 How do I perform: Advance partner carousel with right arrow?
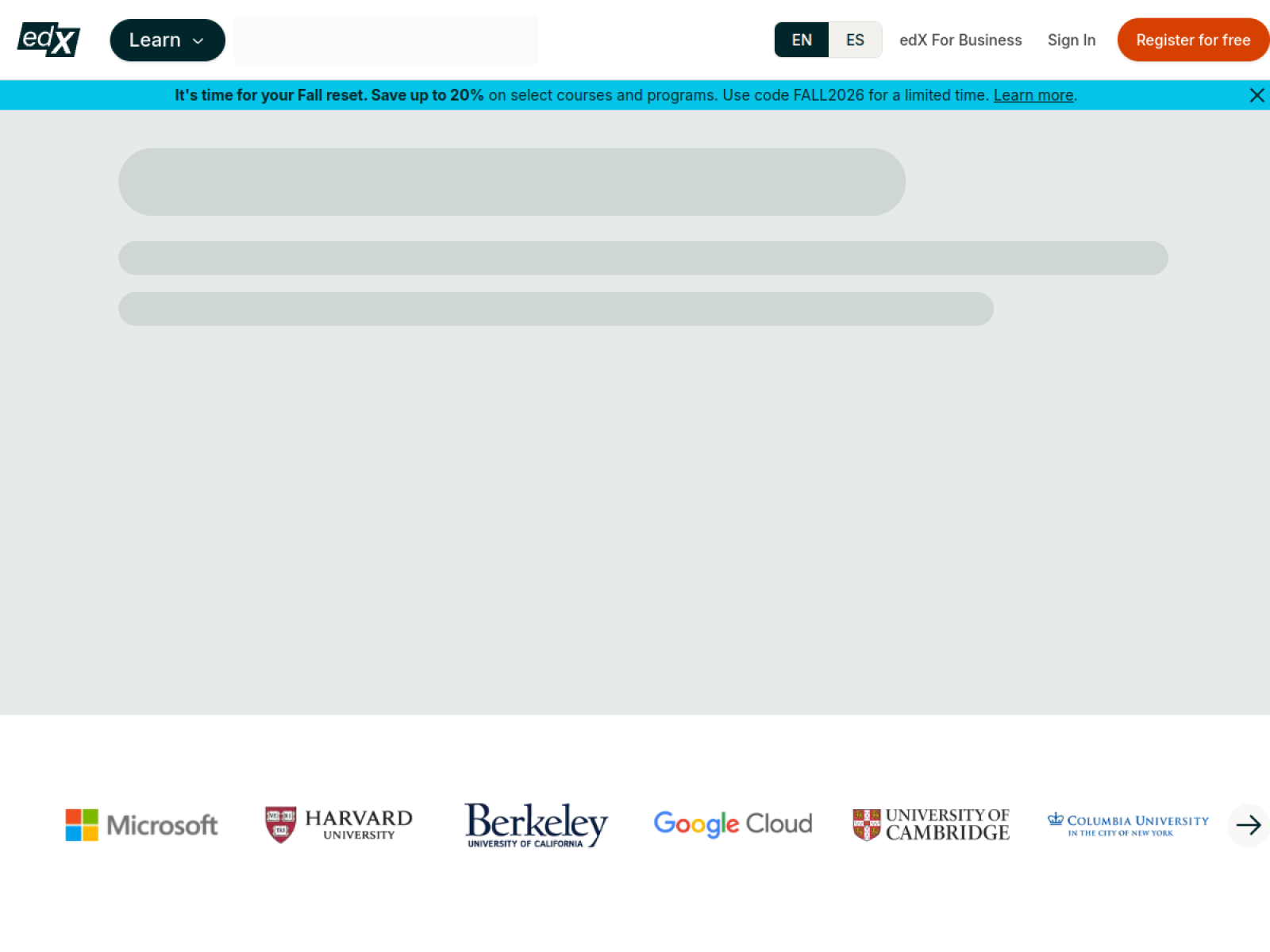(x=1249, y=825)
